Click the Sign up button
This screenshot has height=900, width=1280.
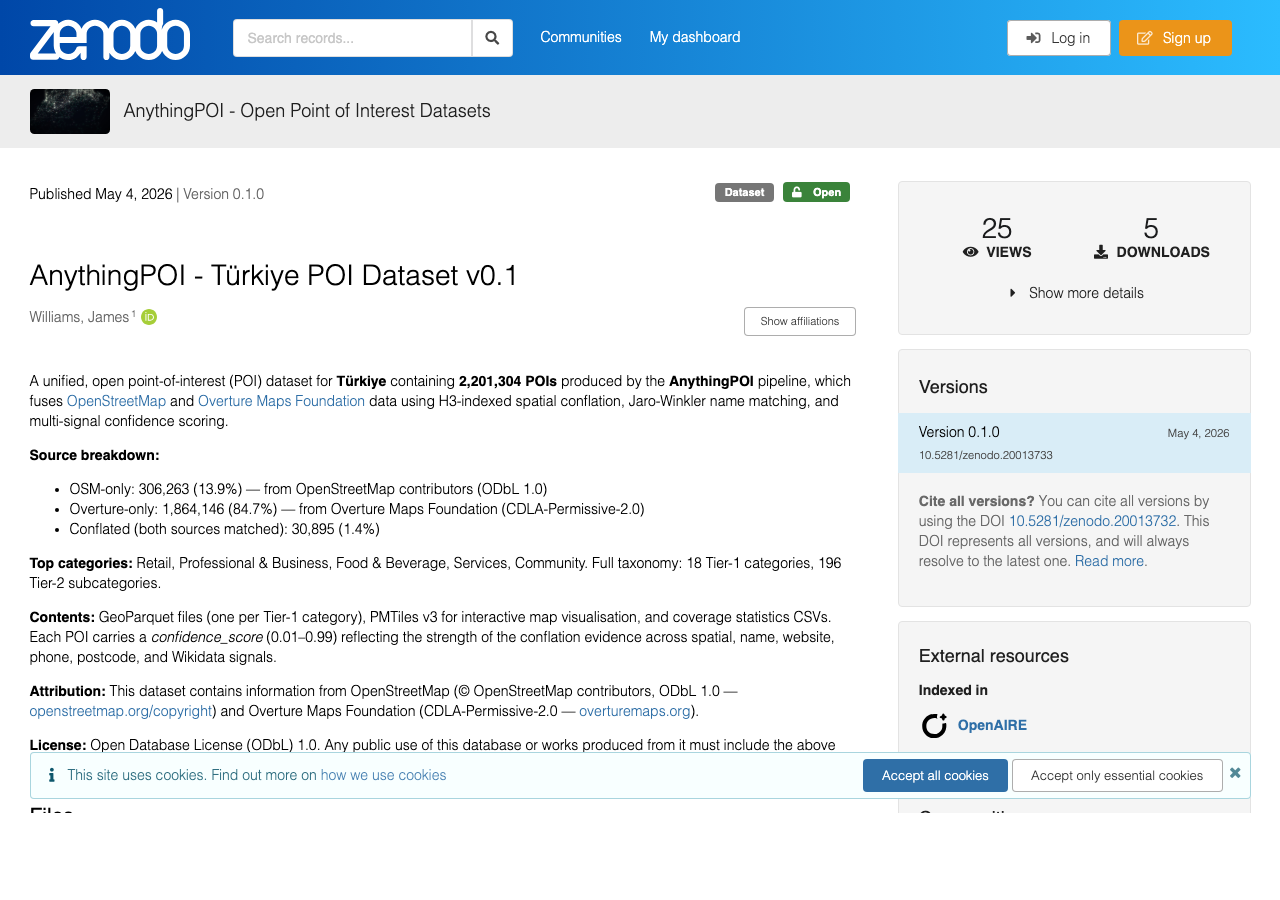pyautogui.click(x=1175, y=38)
